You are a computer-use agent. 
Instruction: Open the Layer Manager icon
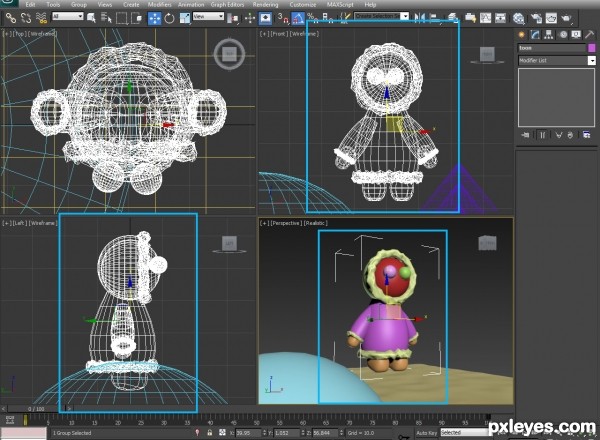453,18
